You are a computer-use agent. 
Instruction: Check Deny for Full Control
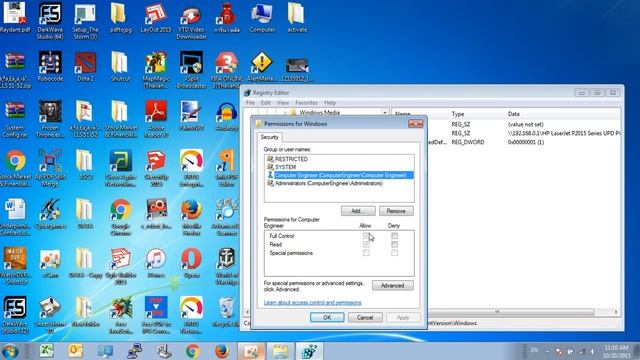[394, 236]
